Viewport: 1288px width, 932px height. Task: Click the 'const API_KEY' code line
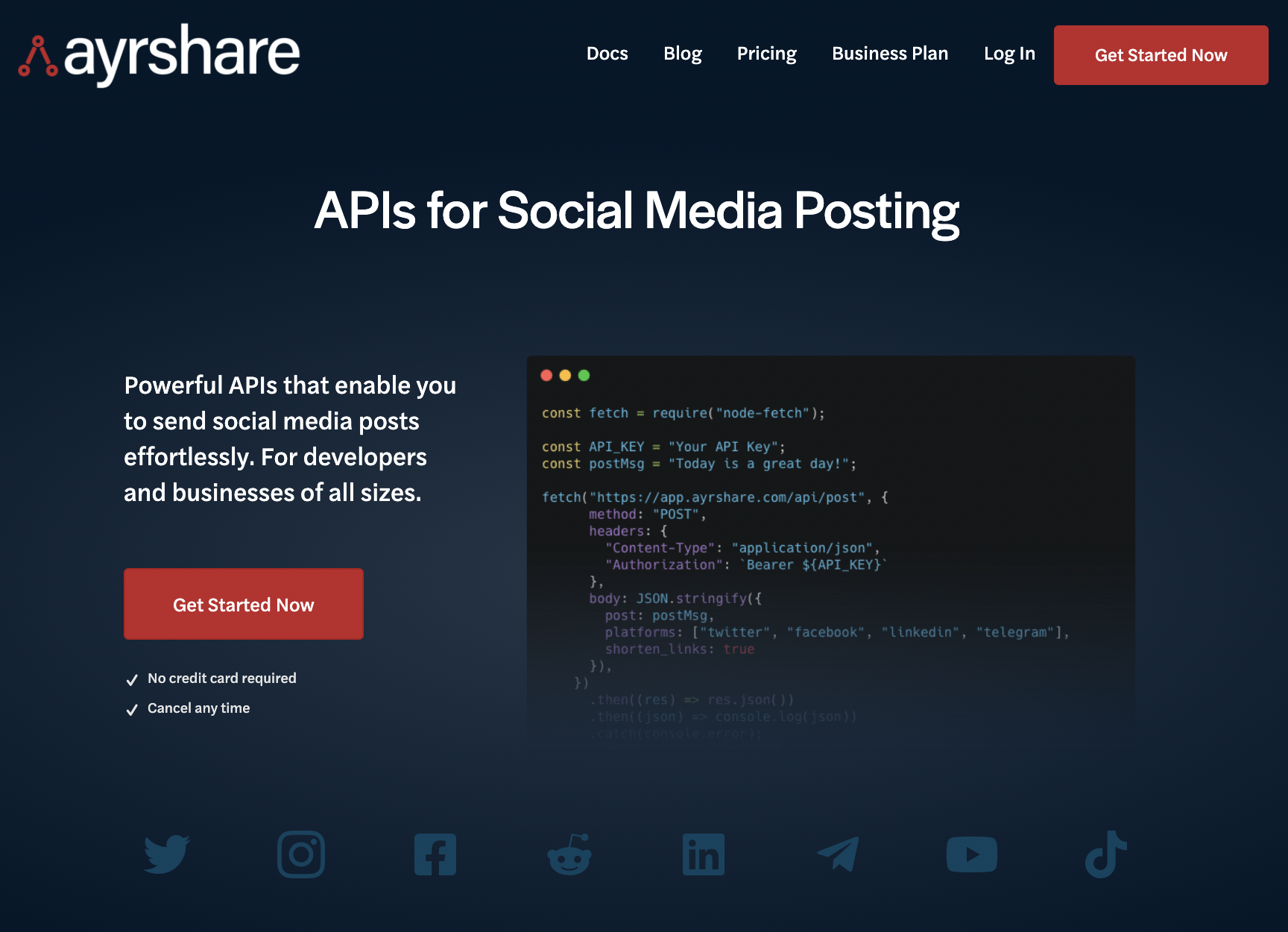tap(663, 447)
